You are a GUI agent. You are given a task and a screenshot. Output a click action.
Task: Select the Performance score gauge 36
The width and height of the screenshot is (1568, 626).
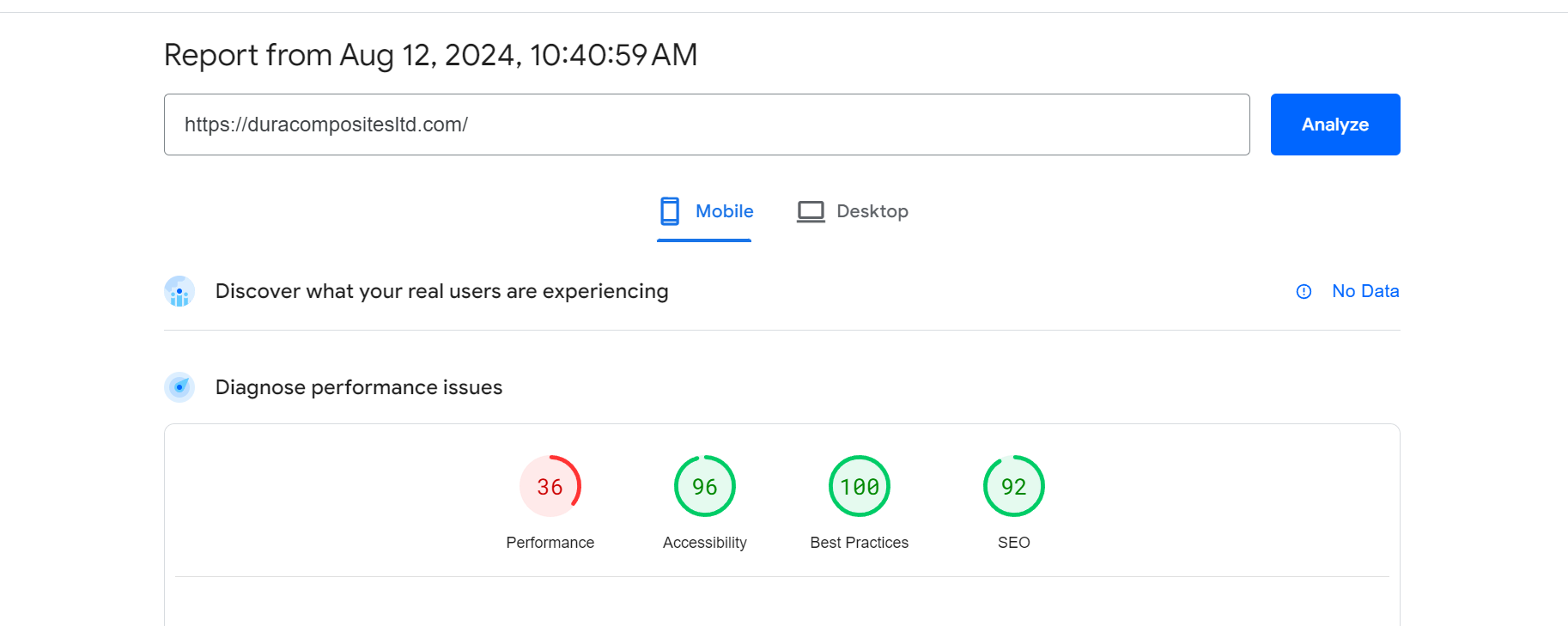[x=550, y=486]
